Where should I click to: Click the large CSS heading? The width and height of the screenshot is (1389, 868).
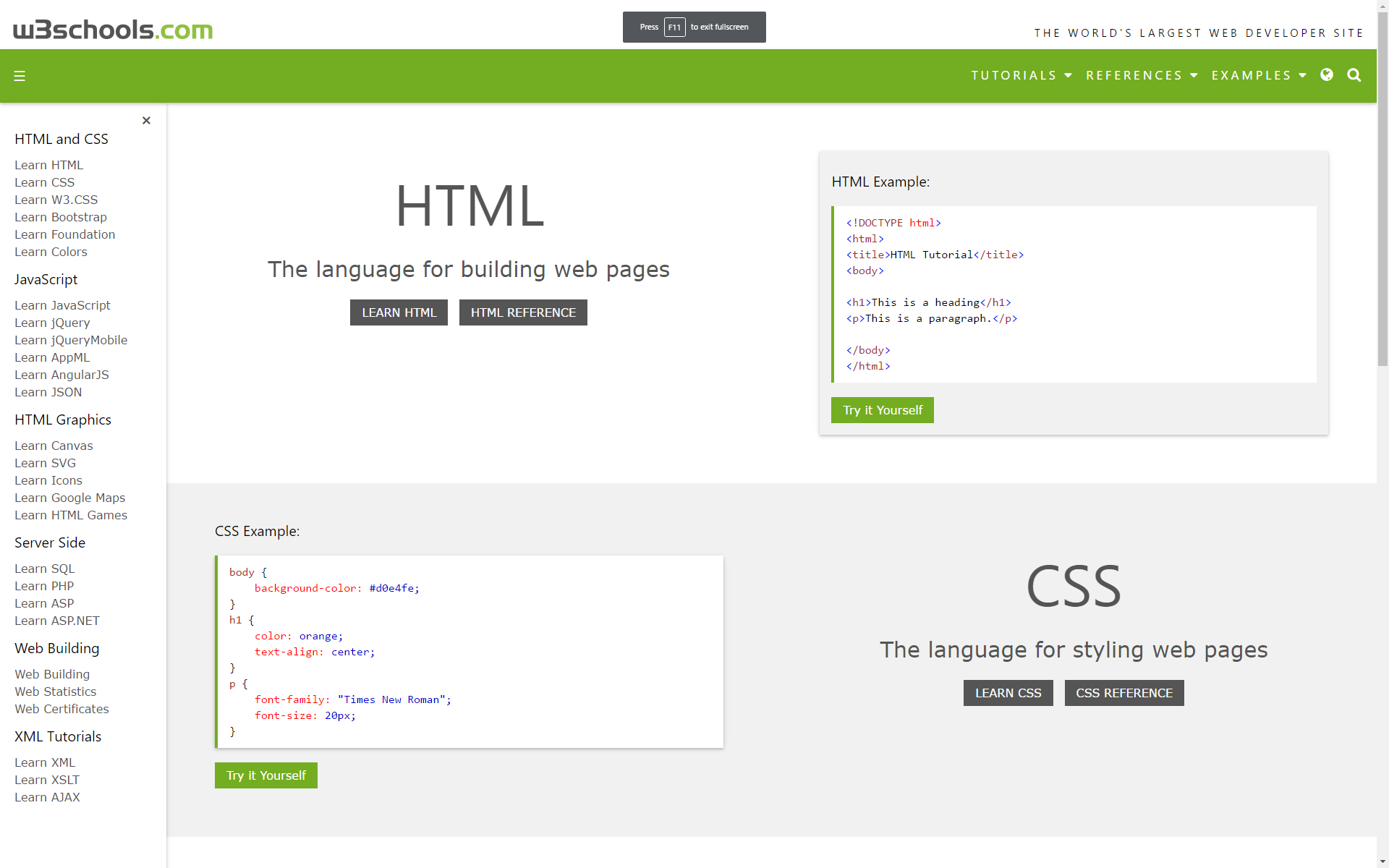click(x=1074, y=586)
